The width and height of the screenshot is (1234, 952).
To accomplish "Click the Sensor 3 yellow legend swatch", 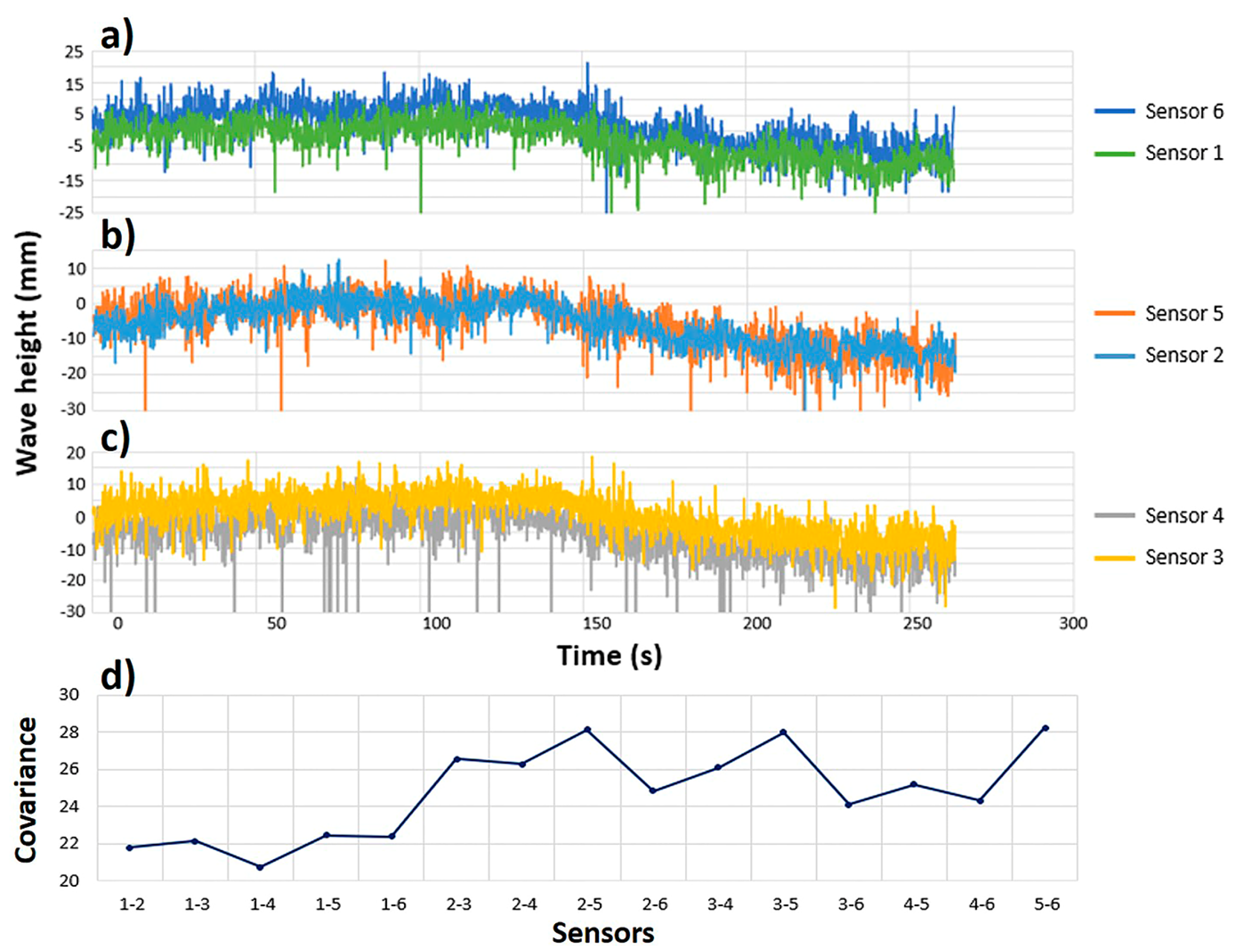I will point(1114,558).
